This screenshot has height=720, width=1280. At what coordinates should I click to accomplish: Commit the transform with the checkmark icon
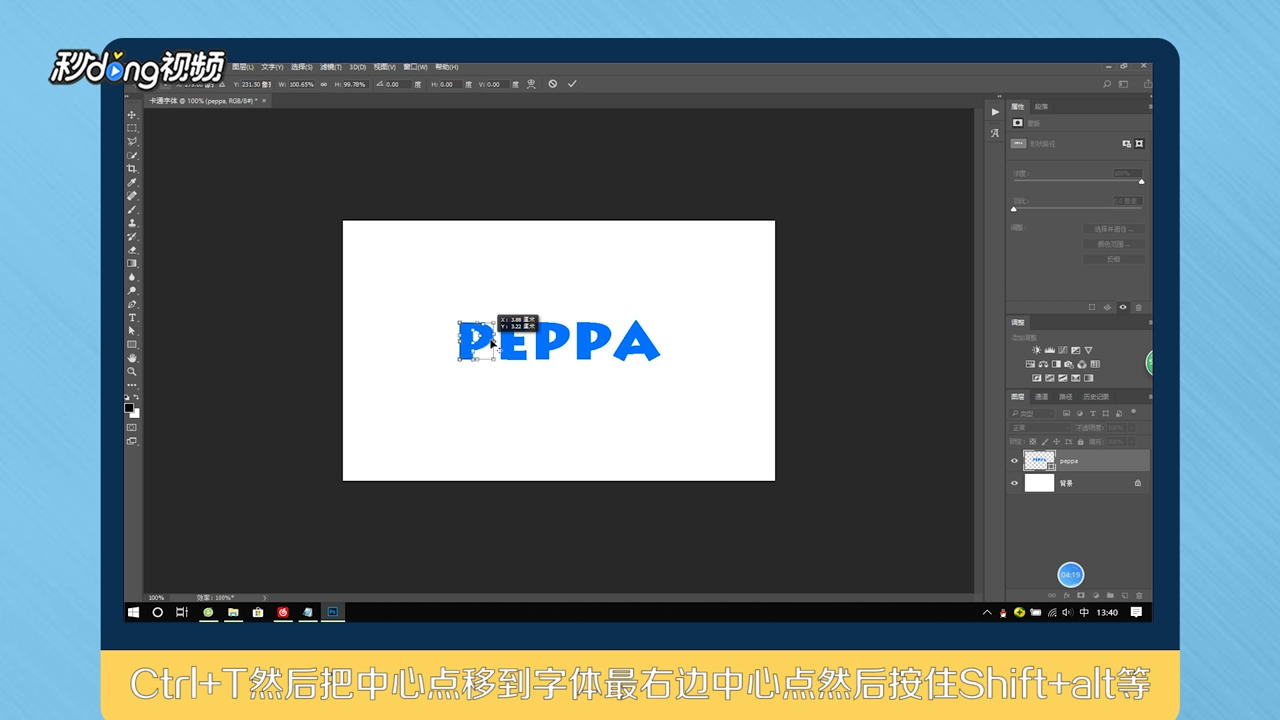572,84
